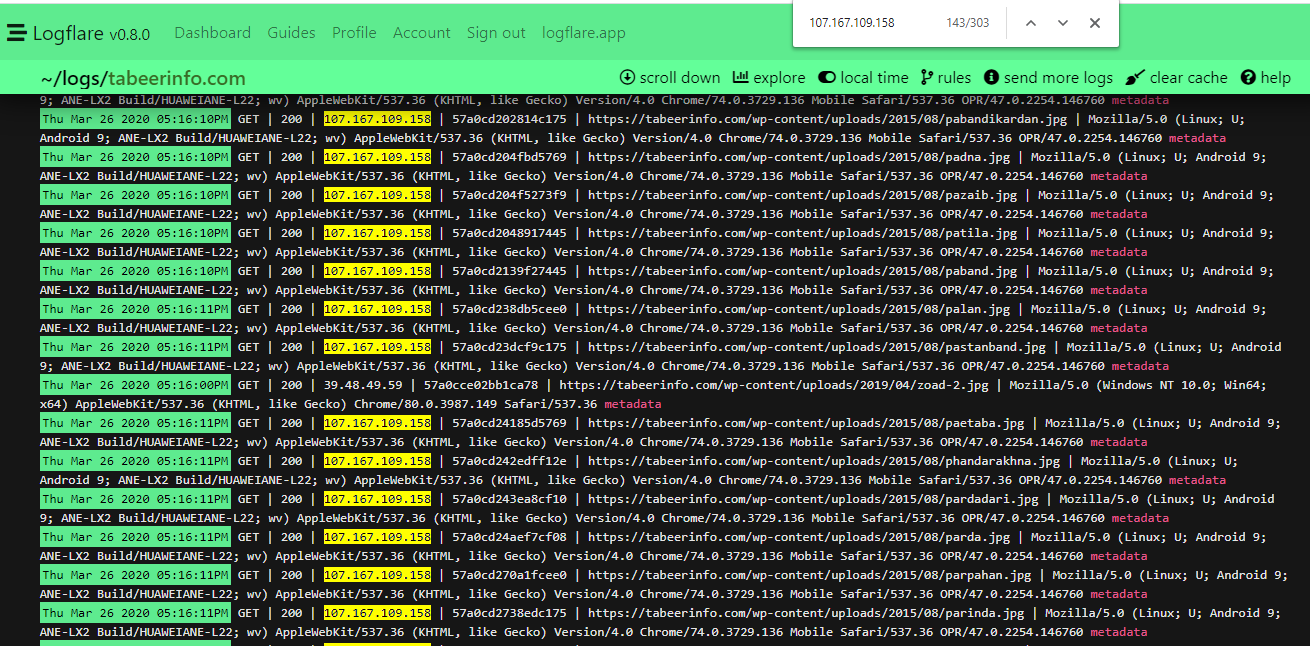Click the timestamp of the padna.jpg entry
This screenshot has width=1310, height=646.
pyautogui.click(x=135, y=157)
